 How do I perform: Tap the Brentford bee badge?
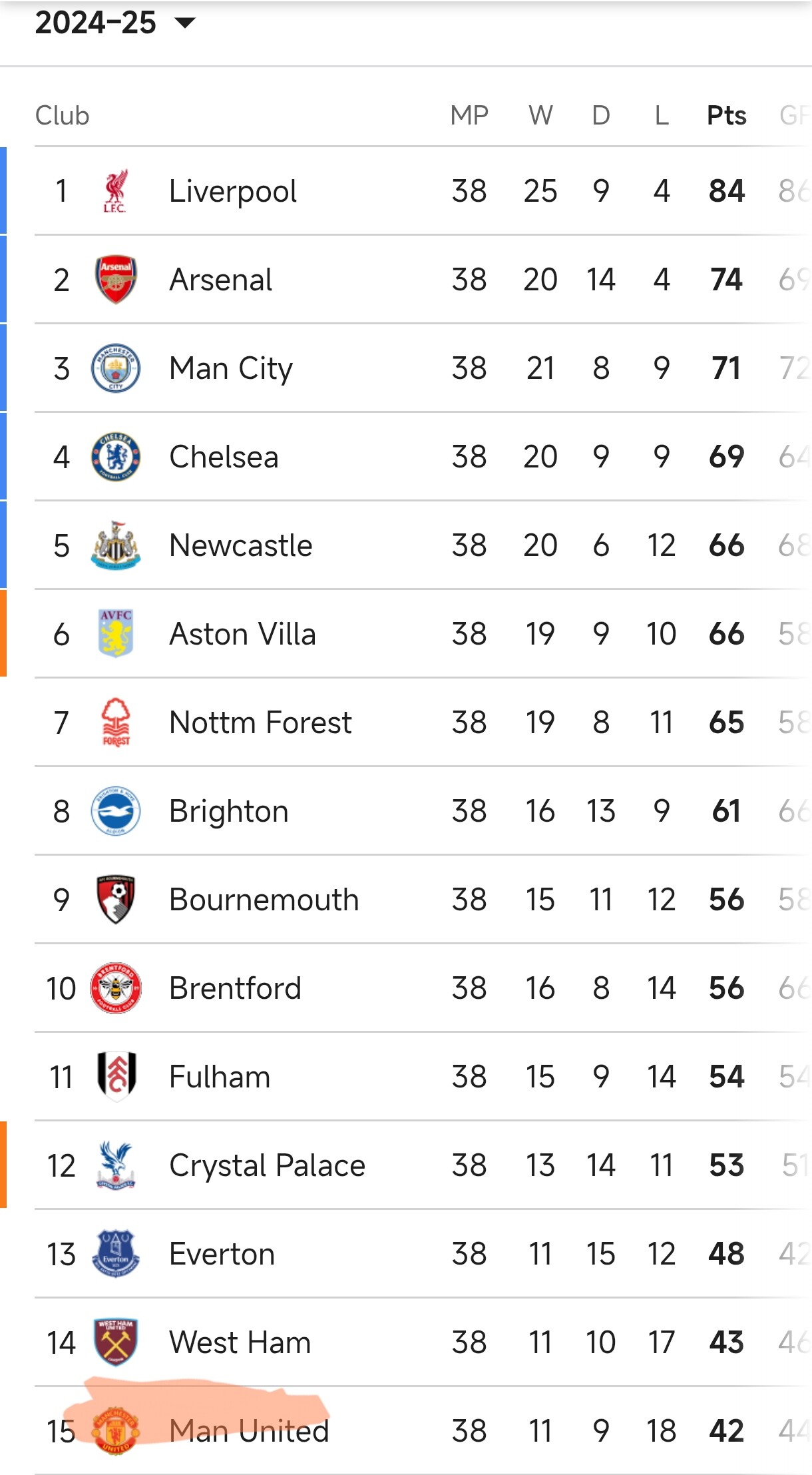tap(116, 988)
